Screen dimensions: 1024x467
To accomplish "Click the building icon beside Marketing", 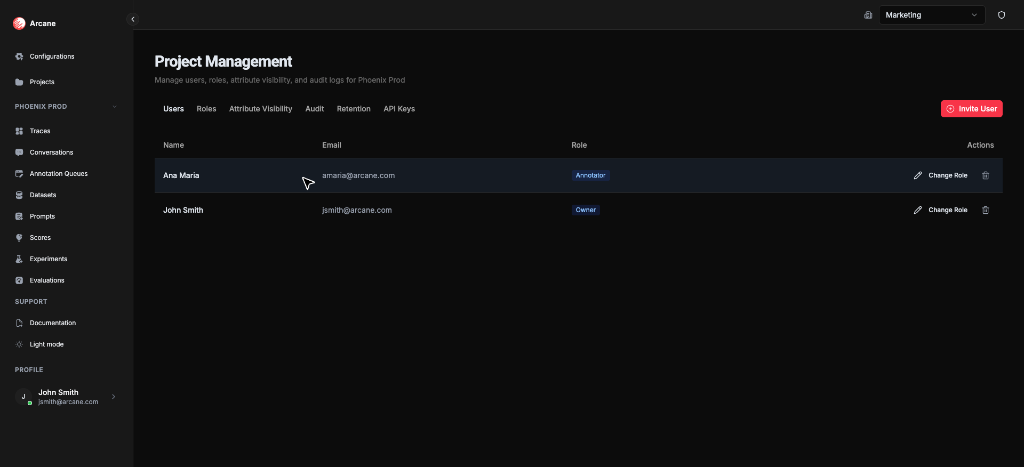I will pos(868,15).
